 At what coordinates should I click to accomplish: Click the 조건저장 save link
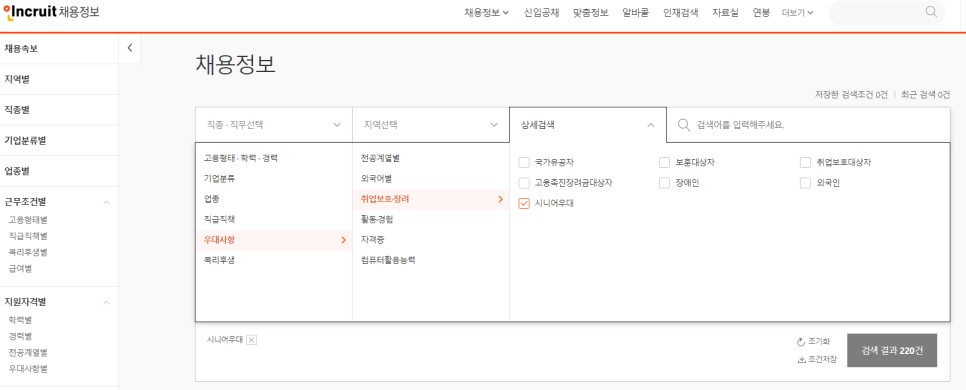tap(817, 360)
